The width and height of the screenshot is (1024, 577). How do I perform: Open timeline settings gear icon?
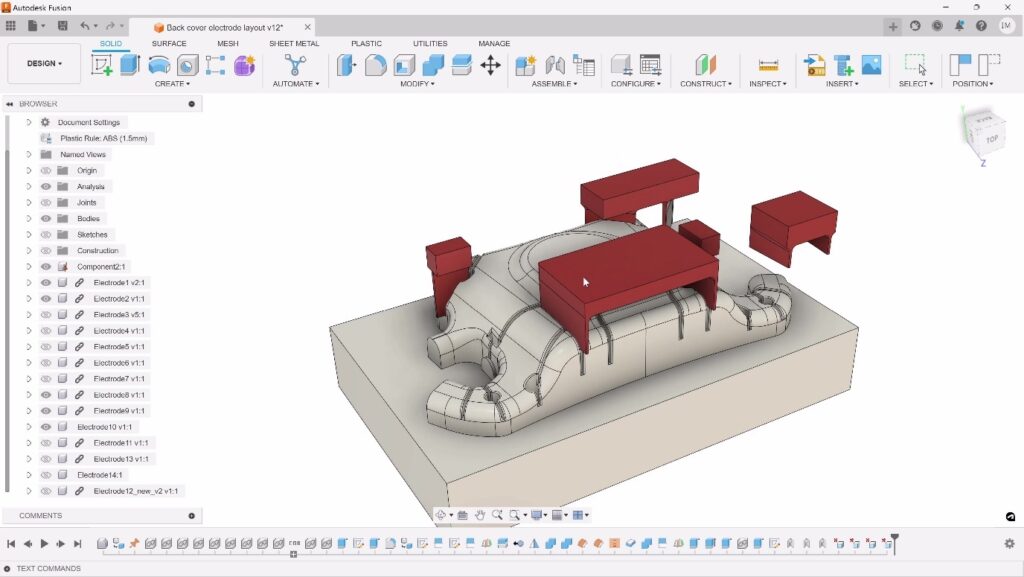click(1009, 544)
